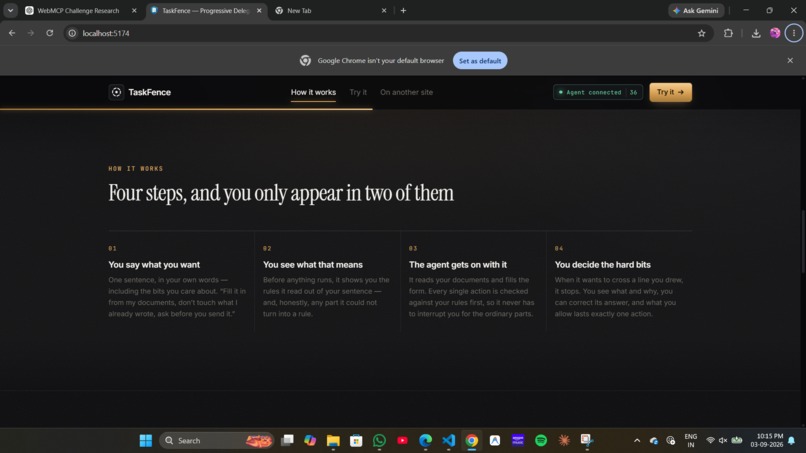Open Microsoft Store from the taskbar
Viewport: 806px width, 453px height.
(x=356, y=440)
